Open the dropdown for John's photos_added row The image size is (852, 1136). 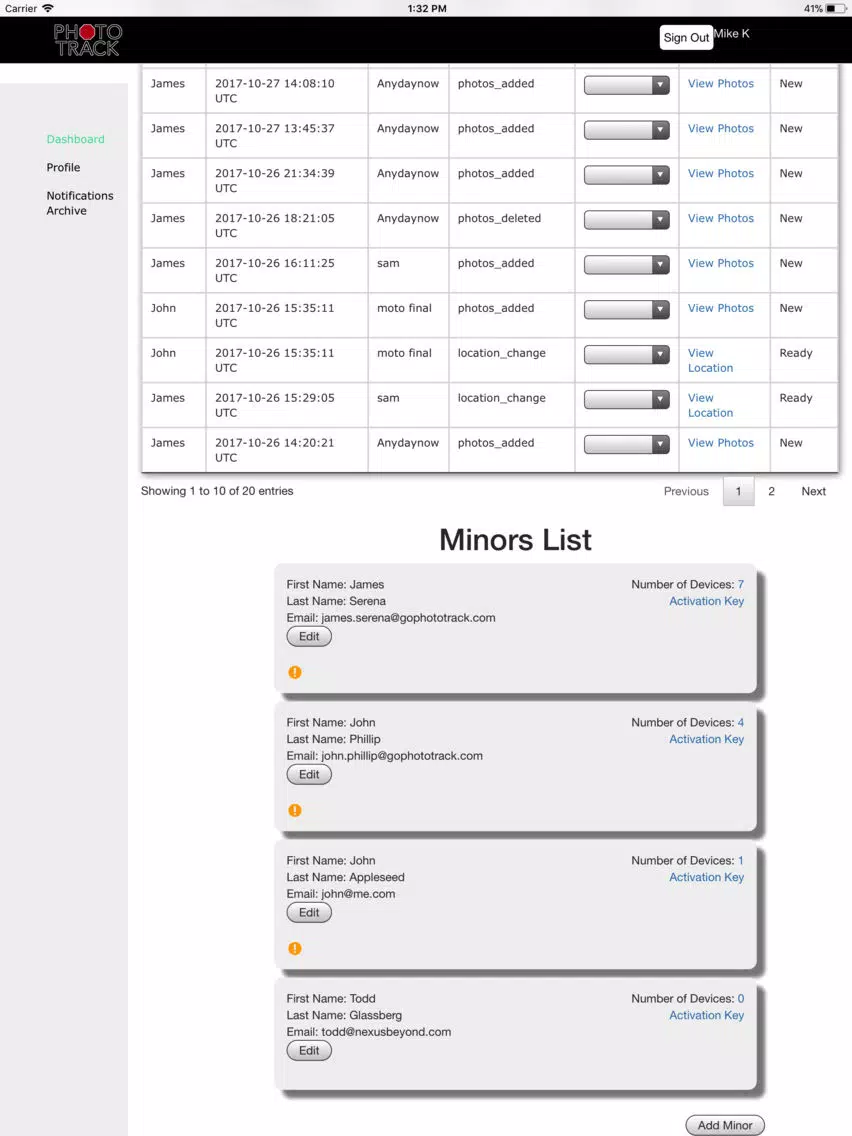(x=627, y=309)
